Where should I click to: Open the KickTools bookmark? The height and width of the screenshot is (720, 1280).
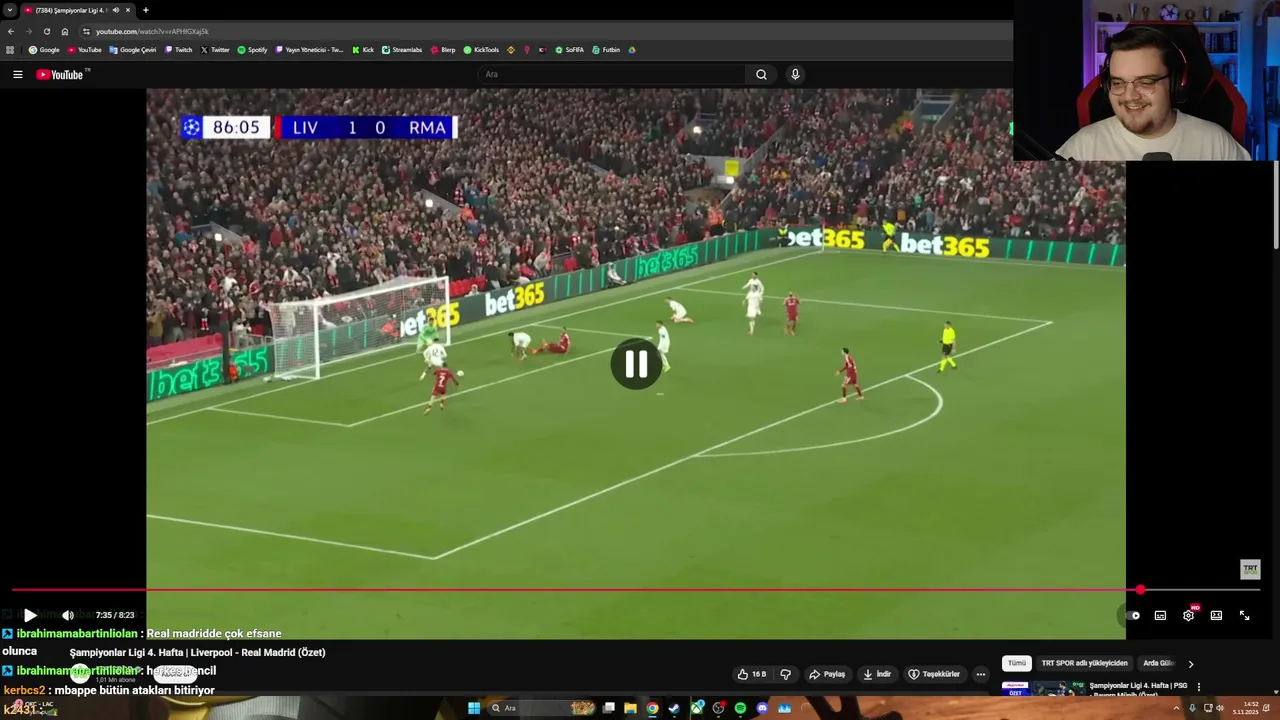tap(481, 50)
